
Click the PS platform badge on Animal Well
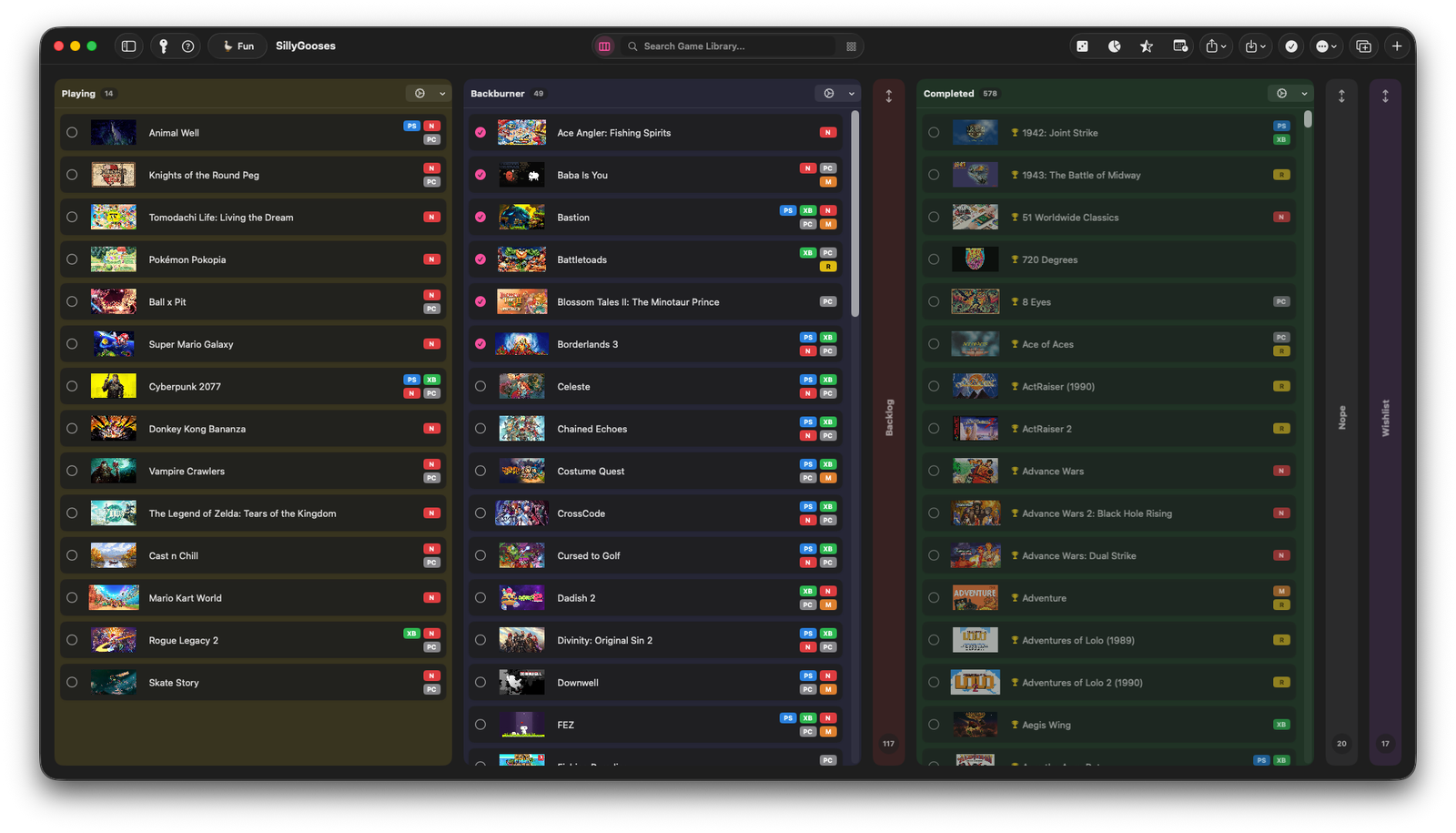pos(412,126)
